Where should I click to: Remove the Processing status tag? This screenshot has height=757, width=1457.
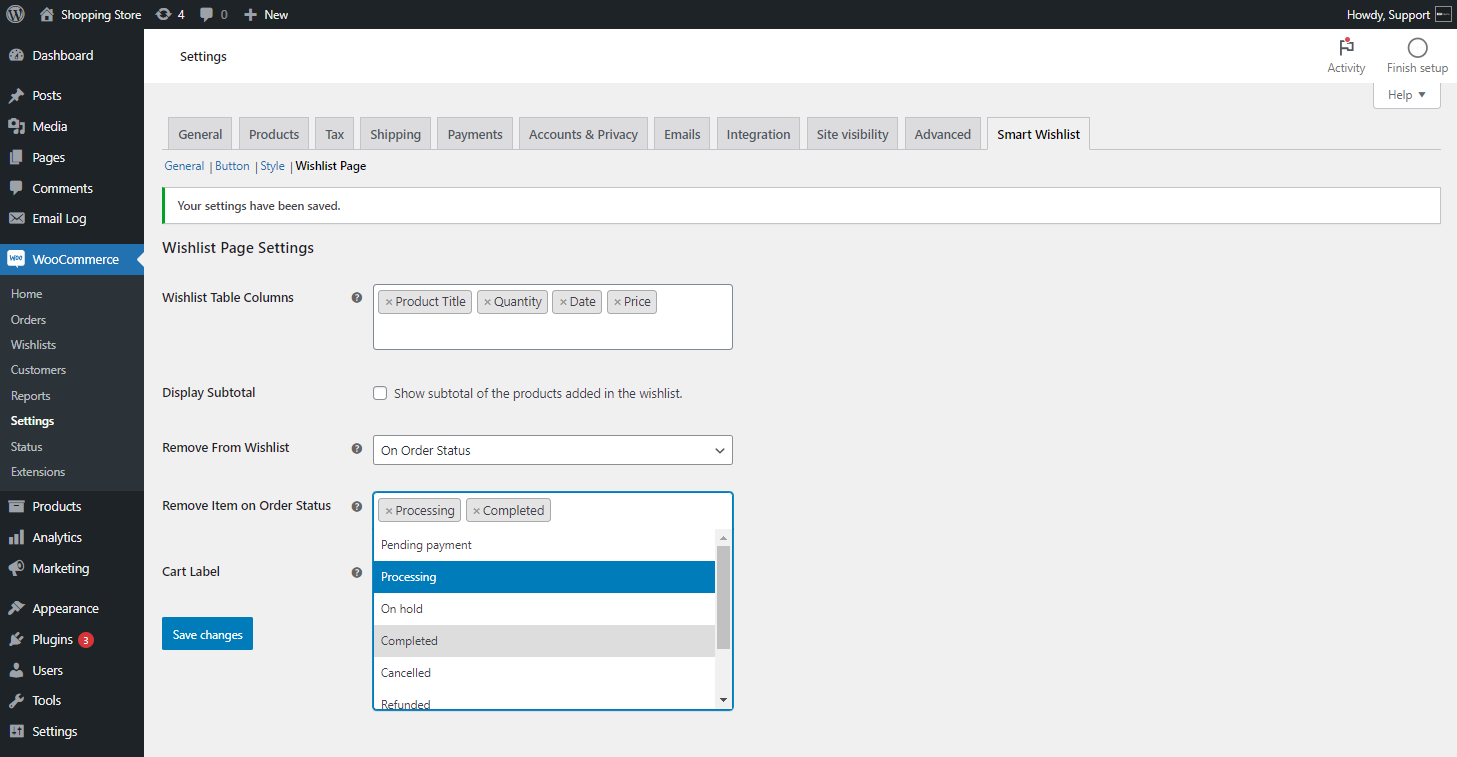point(389,511)
